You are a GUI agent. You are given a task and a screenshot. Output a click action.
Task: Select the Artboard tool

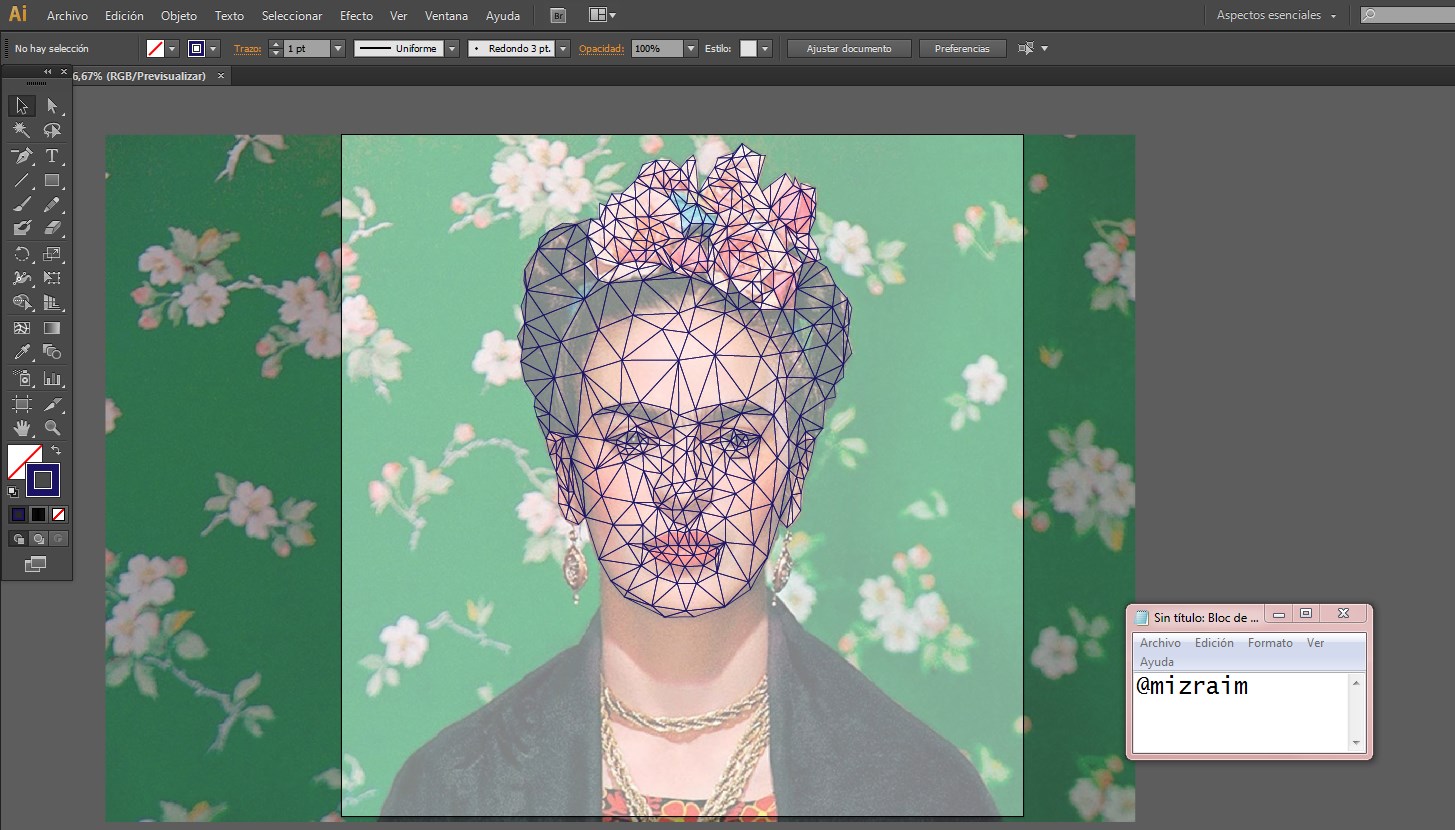22,404
